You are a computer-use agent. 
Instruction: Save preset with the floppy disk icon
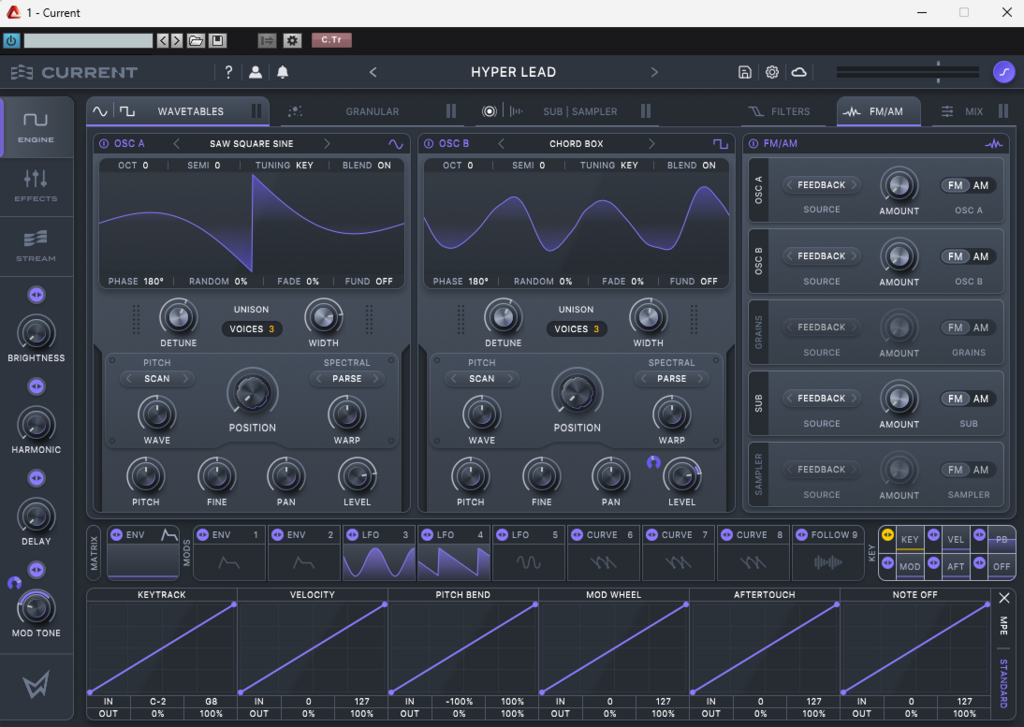(744, 72)
